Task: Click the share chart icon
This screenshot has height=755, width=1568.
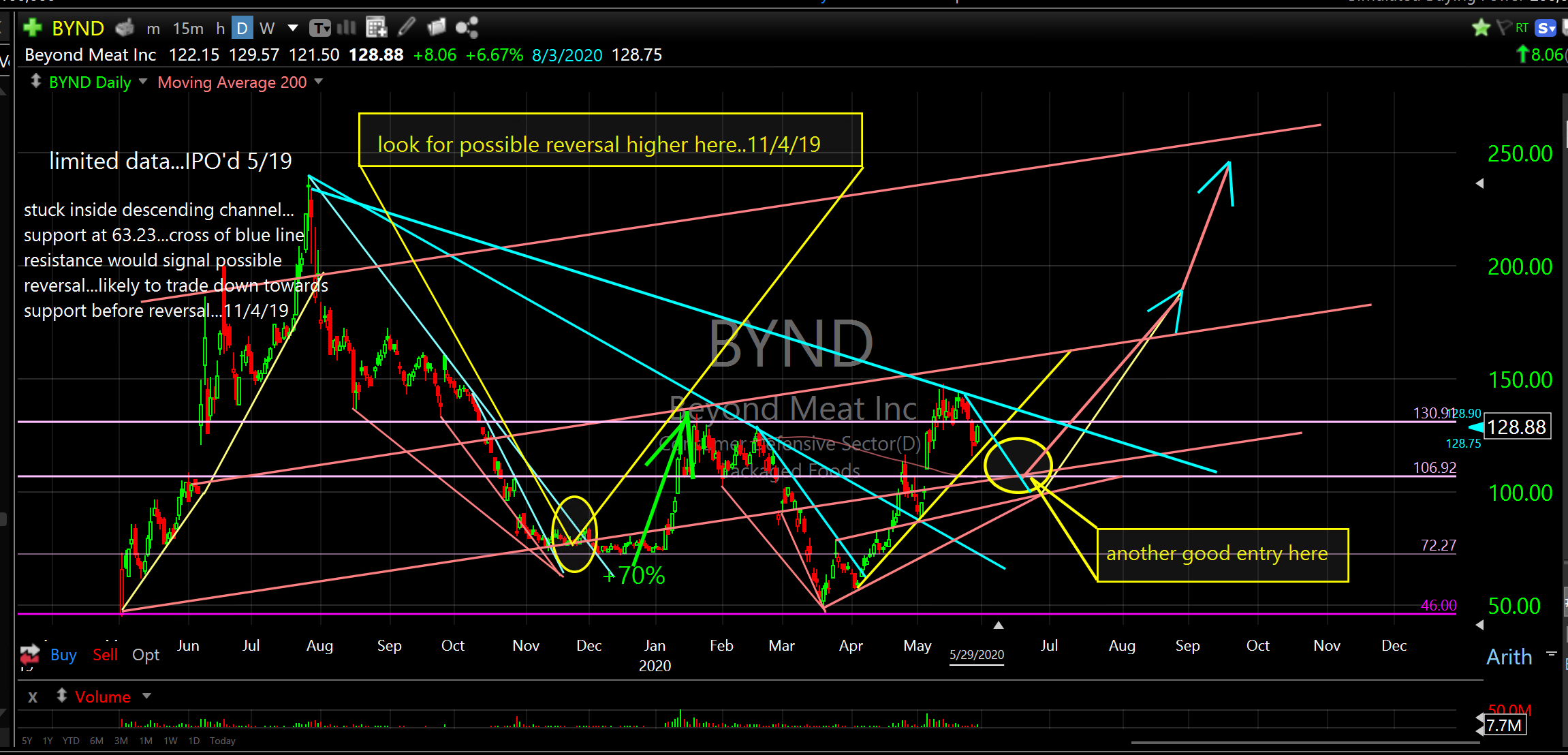Action: (x=467, y=28)
